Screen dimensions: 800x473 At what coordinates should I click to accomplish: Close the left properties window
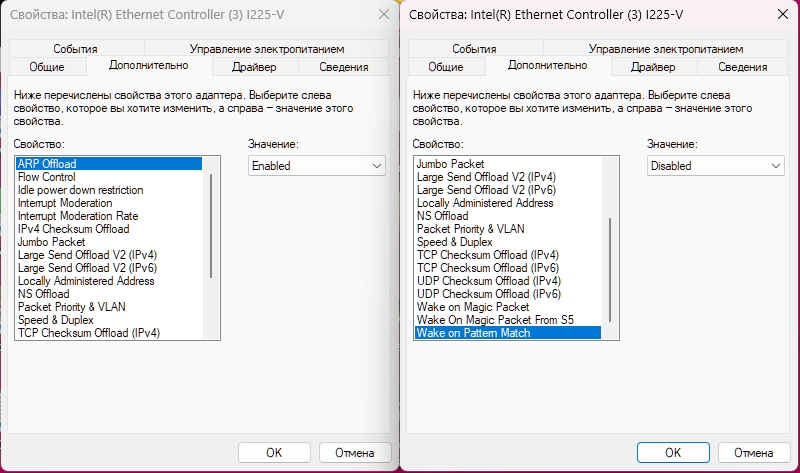pos(384,14)
